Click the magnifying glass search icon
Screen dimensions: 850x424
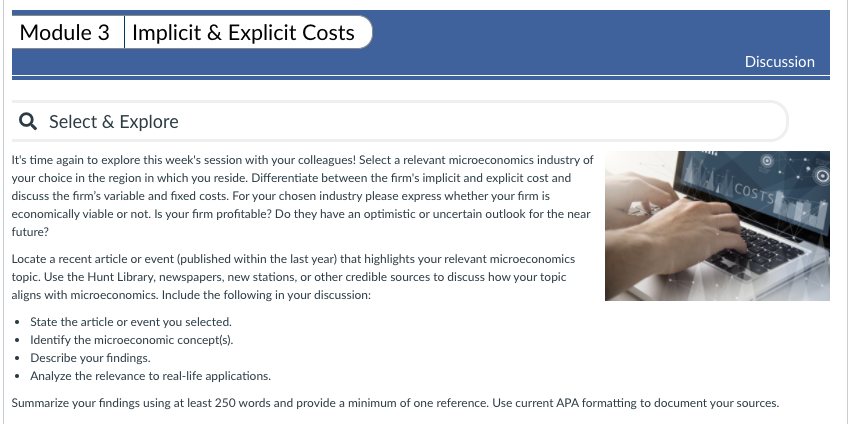point(28,121)
